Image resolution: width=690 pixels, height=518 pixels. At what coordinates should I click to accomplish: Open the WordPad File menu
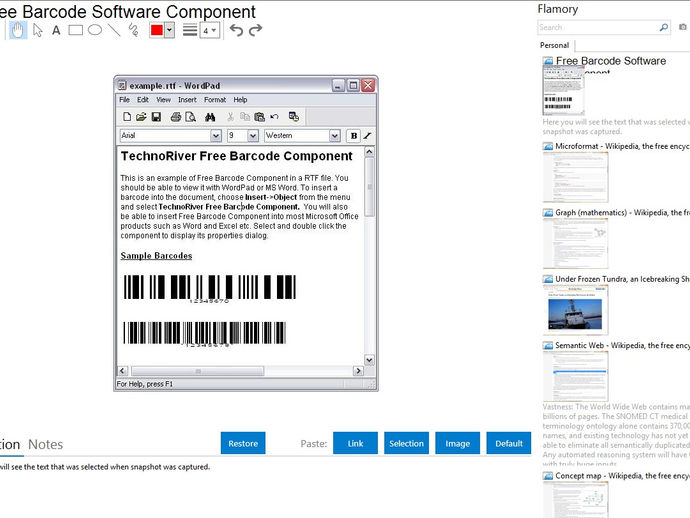point(125,100)
